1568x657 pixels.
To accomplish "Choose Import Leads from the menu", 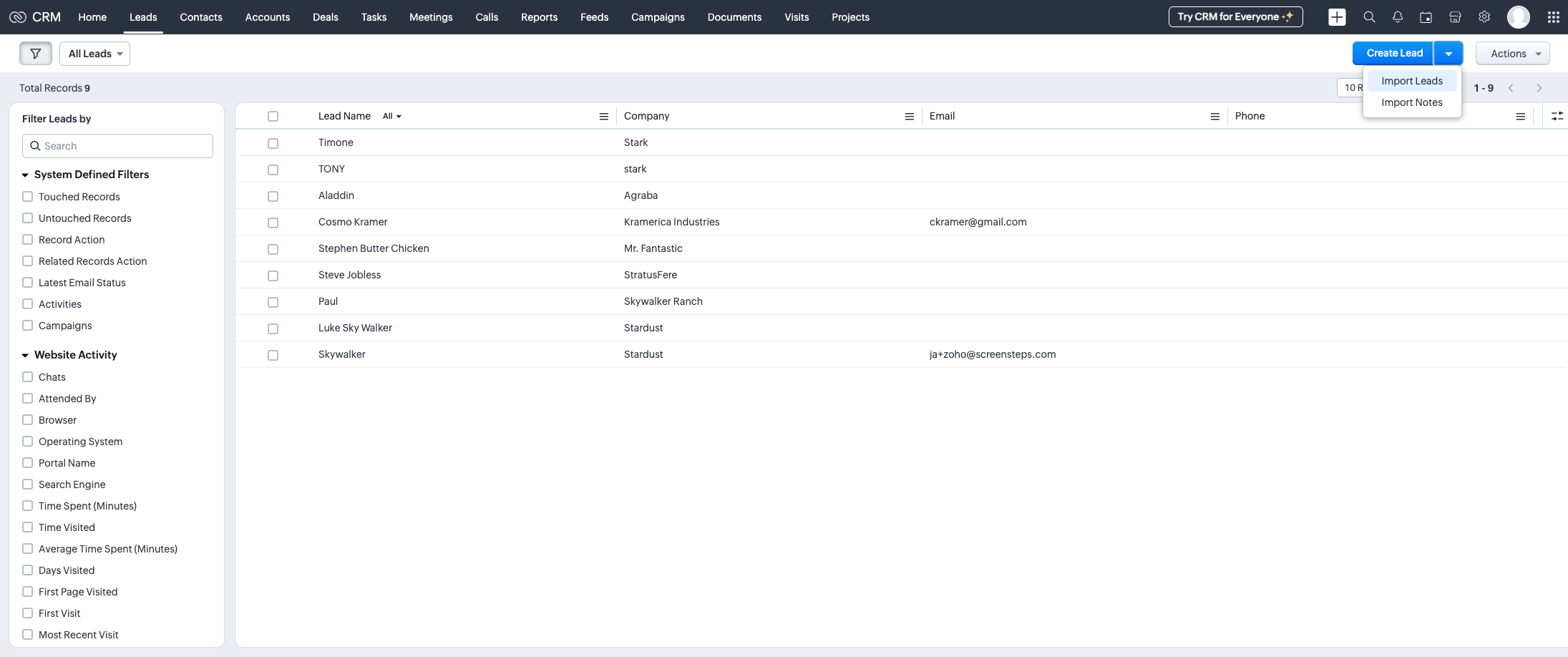I will click(x=1411, y=81).
